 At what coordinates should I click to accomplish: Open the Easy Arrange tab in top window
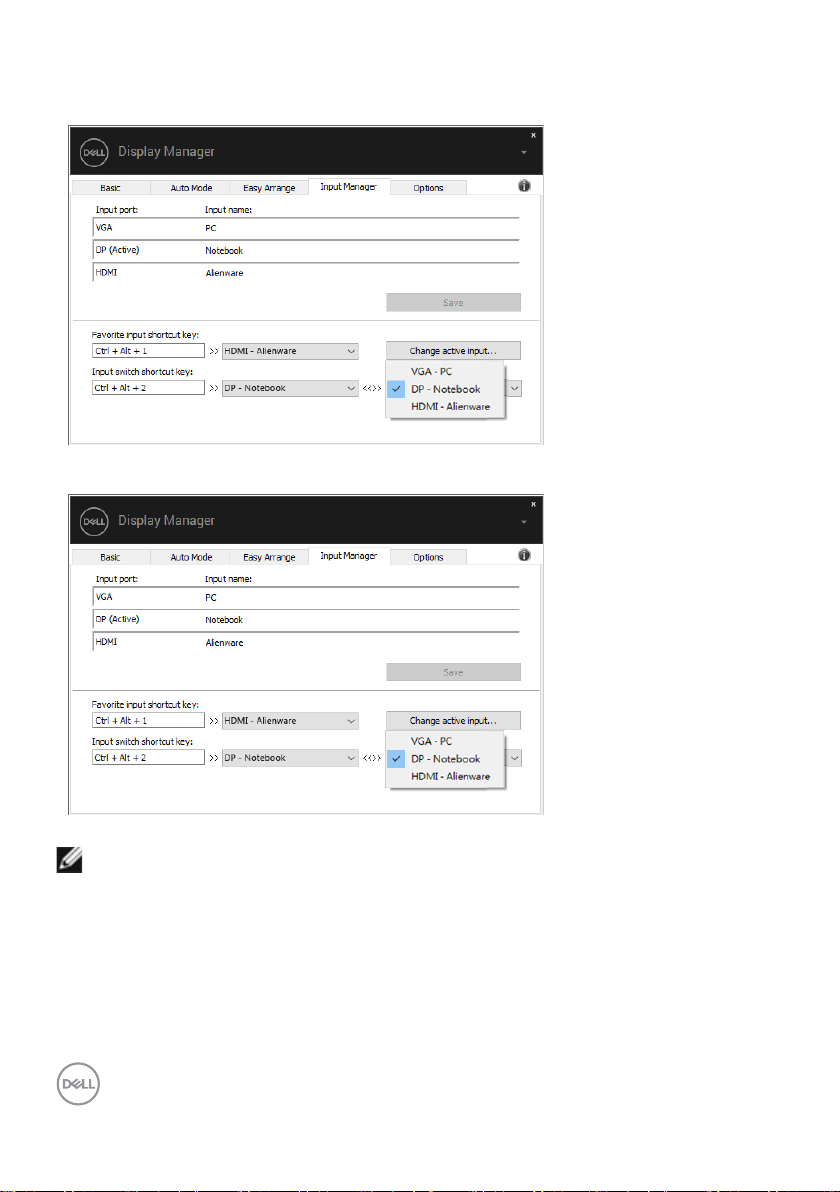(268, 187)
